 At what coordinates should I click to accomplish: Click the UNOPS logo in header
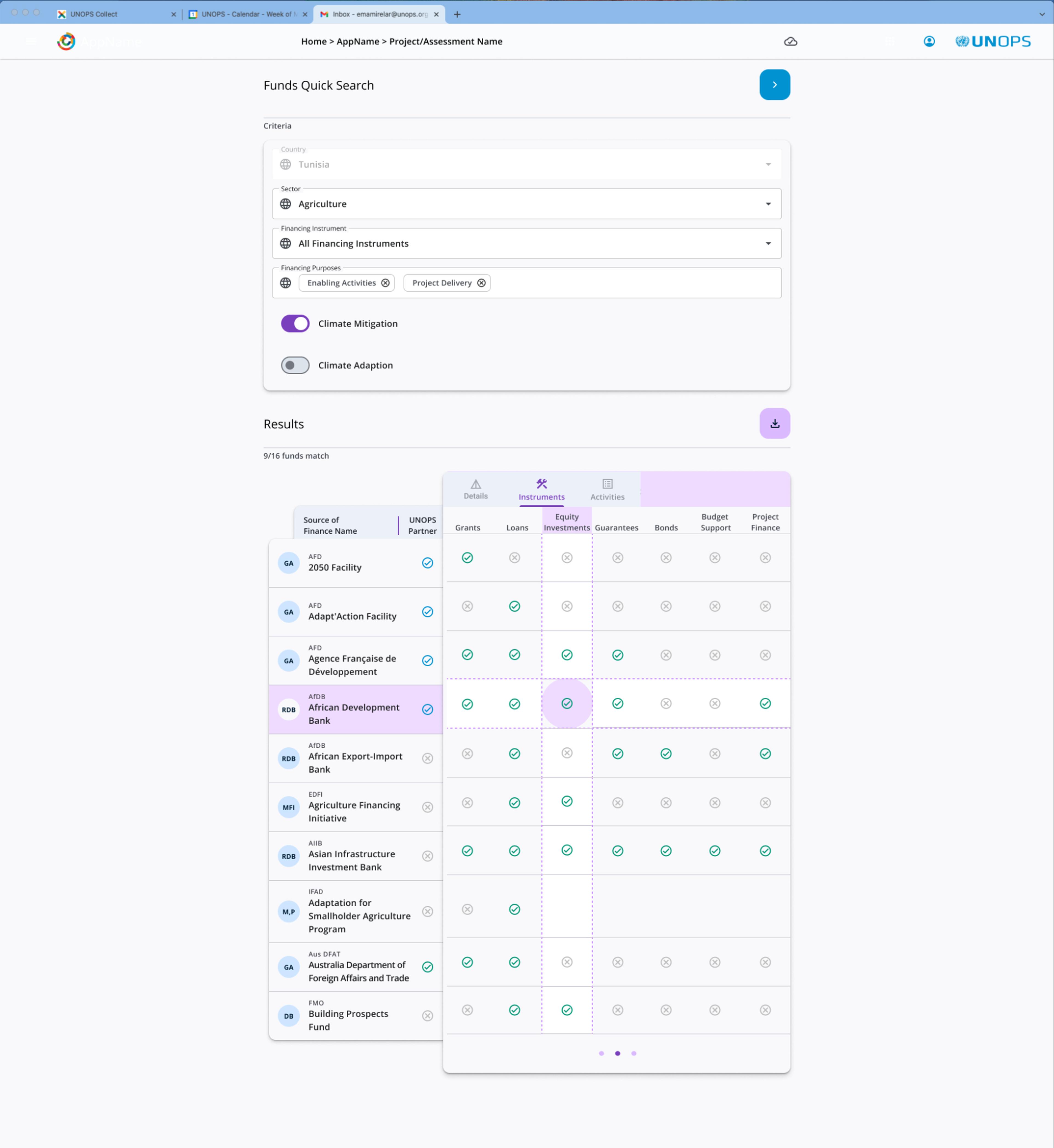[x=993, y=42]
